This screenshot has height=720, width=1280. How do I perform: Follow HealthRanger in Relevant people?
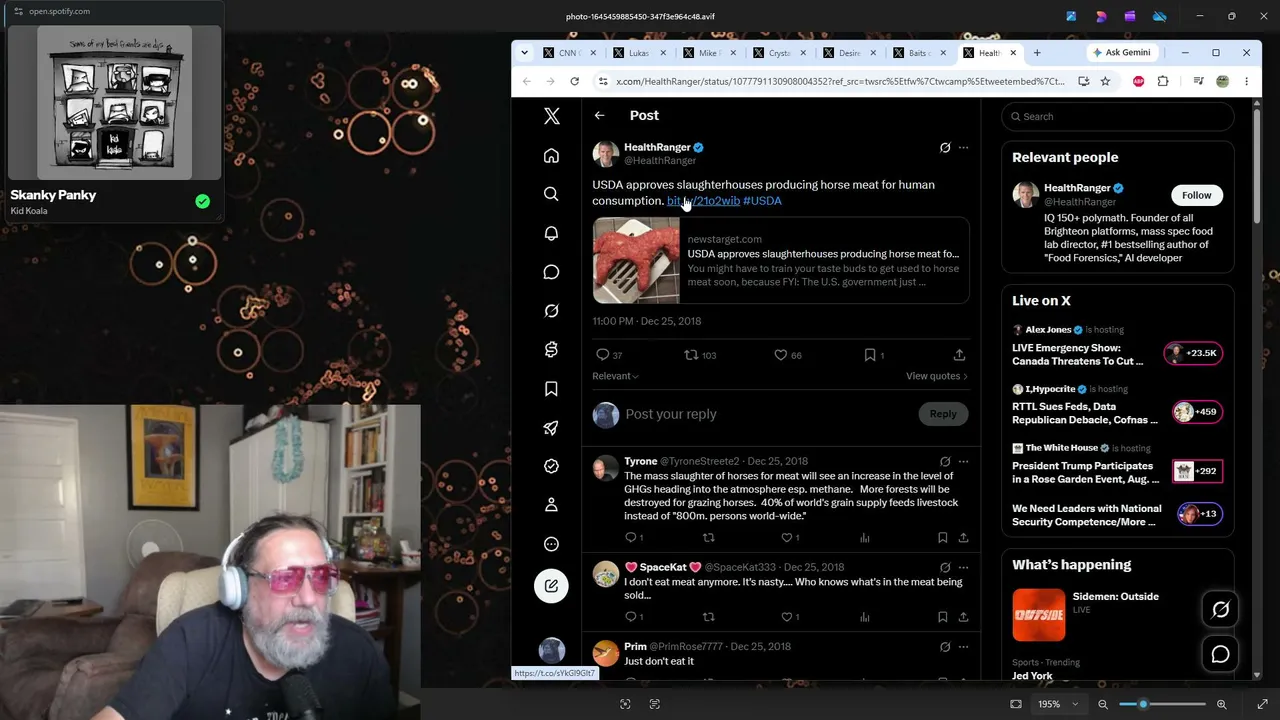pos(1196,195)
